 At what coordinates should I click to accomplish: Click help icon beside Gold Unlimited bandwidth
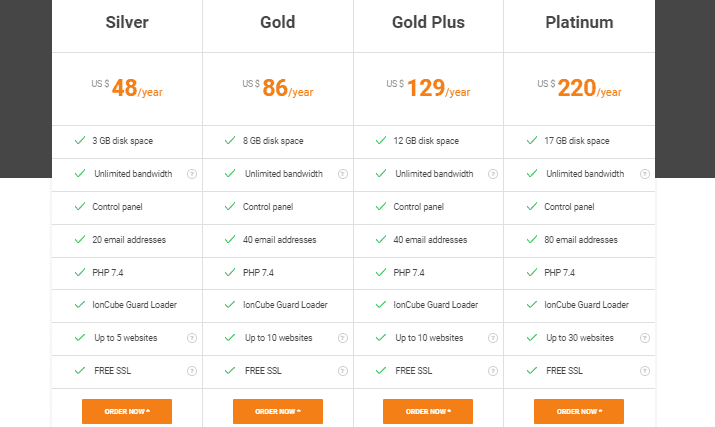(343, 174)
